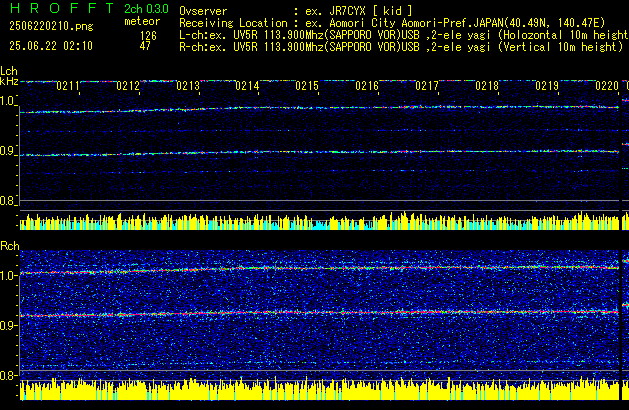629x410 pixels.
Task: Click the Rch yellow signal level graph
Action: [319, 389]
